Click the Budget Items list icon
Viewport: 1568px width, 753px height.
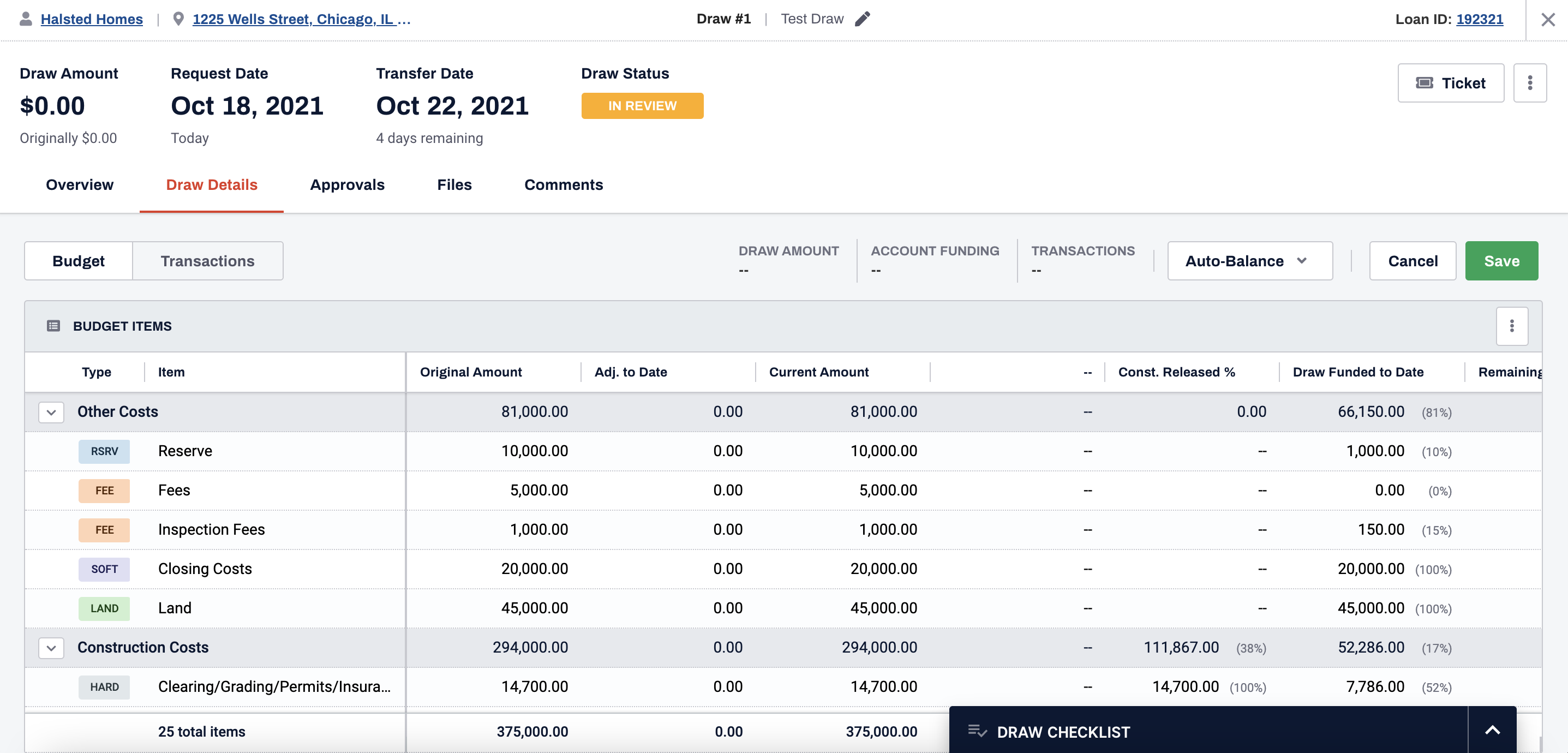(x=53, y=326)
